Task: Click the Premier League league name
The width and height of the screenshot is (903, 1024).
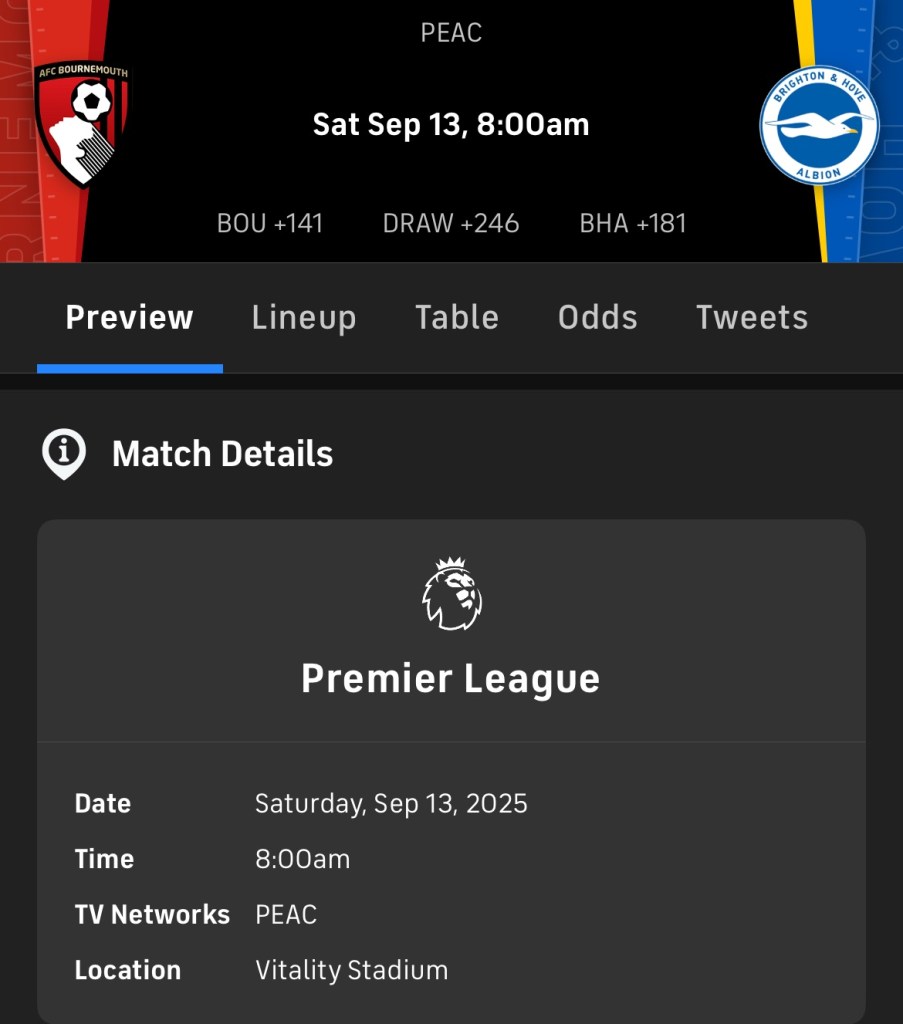Action: 451,679
